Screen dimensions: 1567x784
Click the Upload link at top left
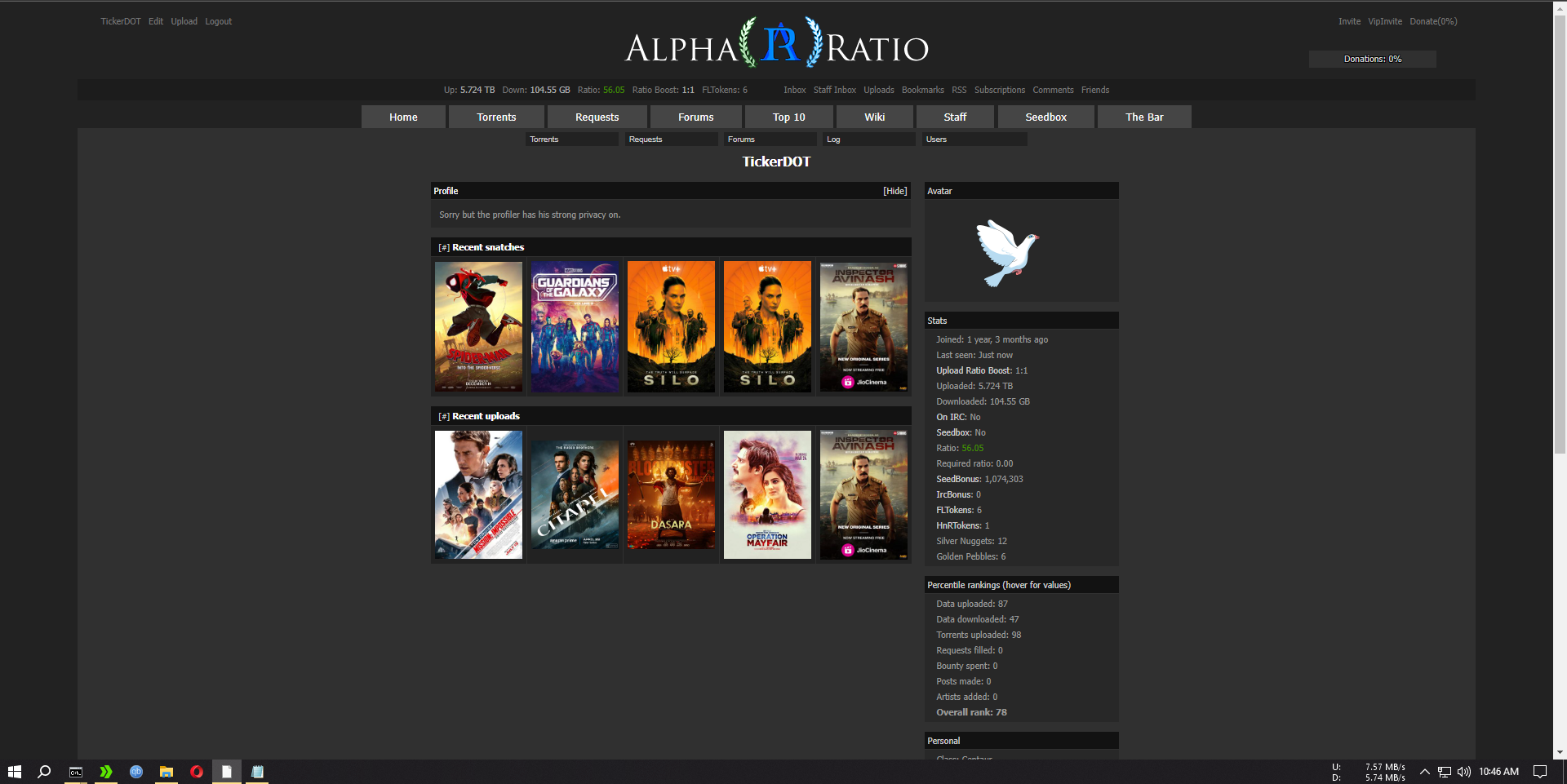(x=184, y=21)
